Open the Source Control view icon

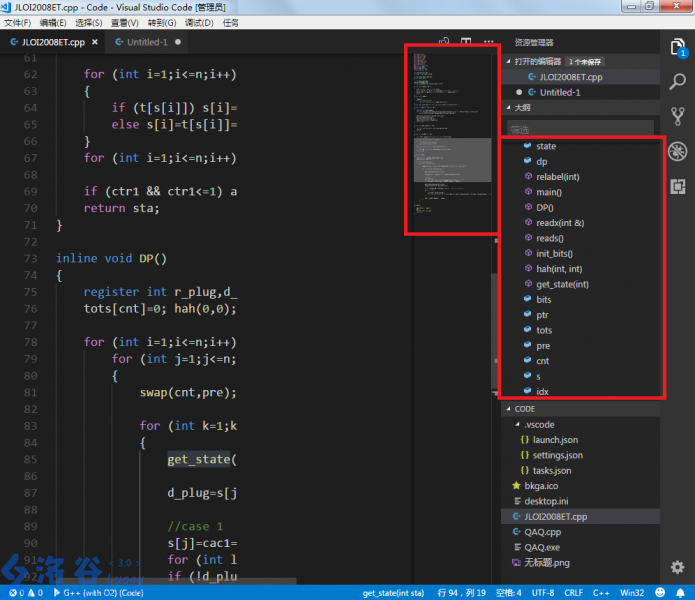[x=678, y=116]
